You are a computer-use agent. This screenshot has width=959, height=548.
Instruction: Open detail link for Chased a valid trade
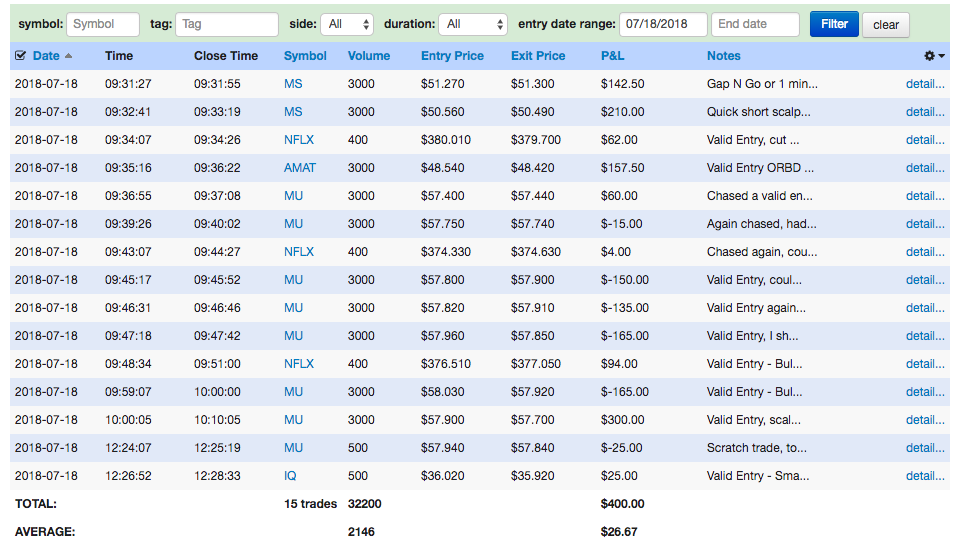pos(925,196)
